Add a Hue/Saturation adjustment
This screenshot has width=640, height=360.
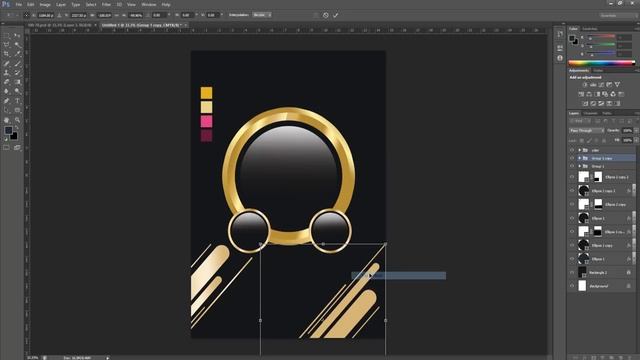tap(581, 94)
